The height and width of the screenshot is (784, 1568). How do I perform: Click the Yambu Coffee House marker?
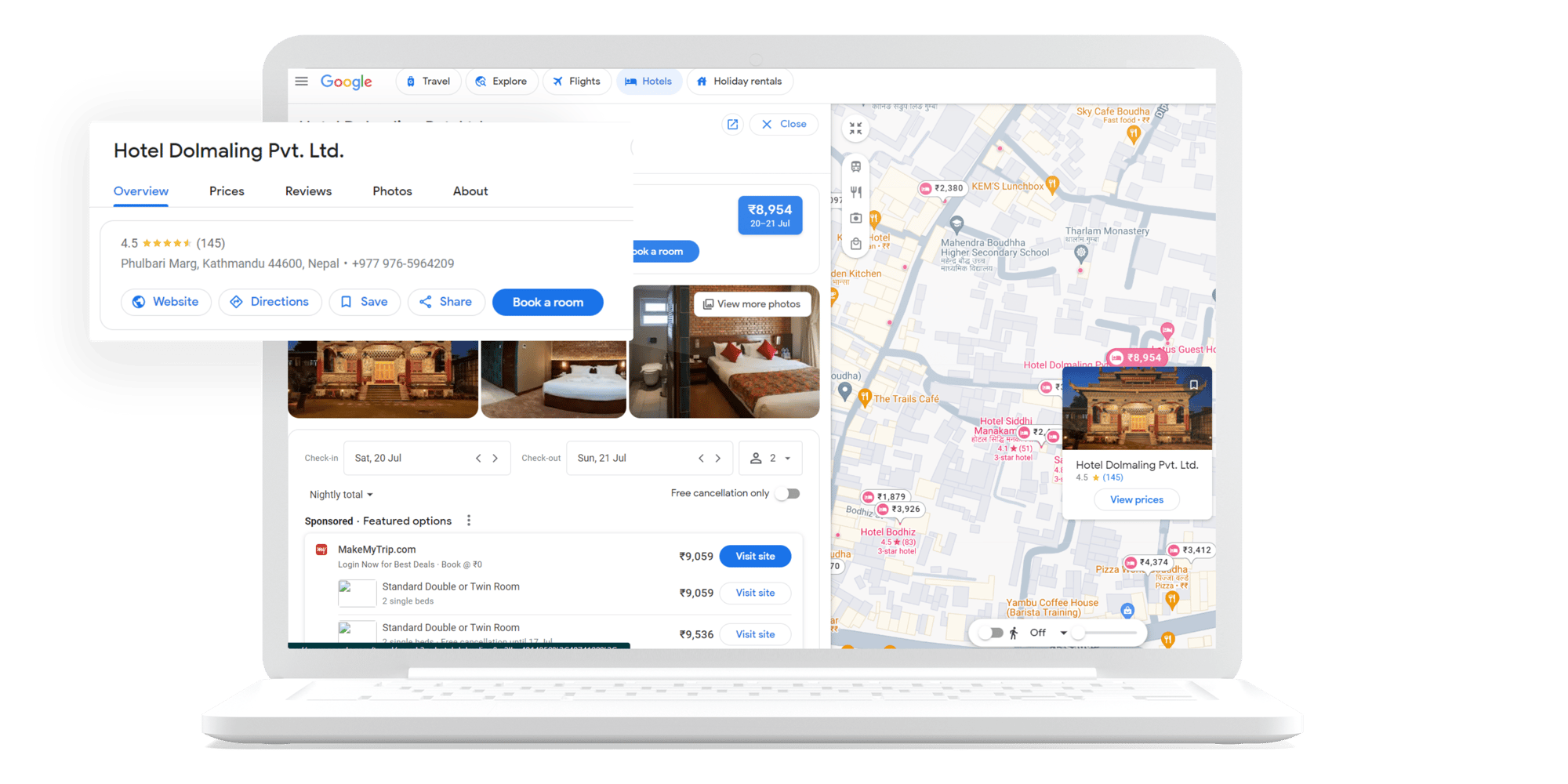(1127, 610)
